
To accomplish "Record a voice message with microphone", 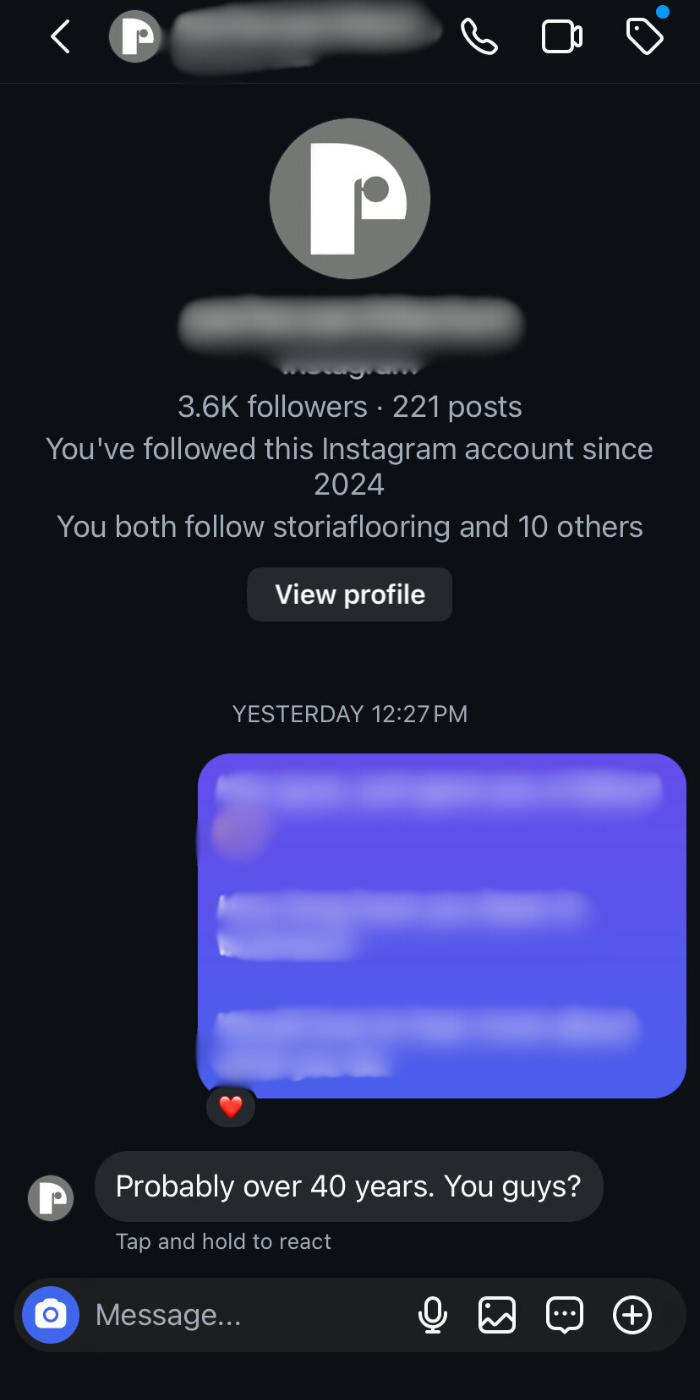I will point(432,1315).
